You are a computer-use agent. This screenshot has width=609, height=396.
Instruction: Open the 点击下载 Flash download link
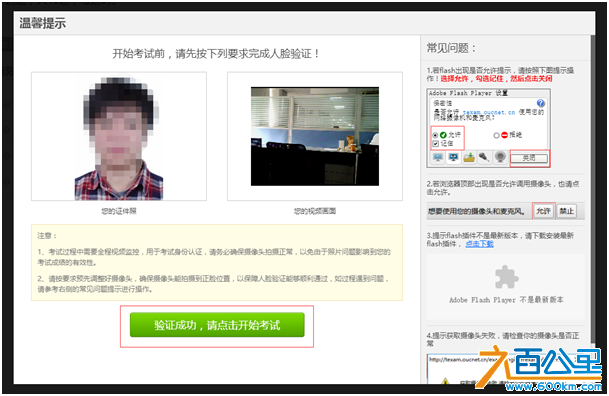480,244
